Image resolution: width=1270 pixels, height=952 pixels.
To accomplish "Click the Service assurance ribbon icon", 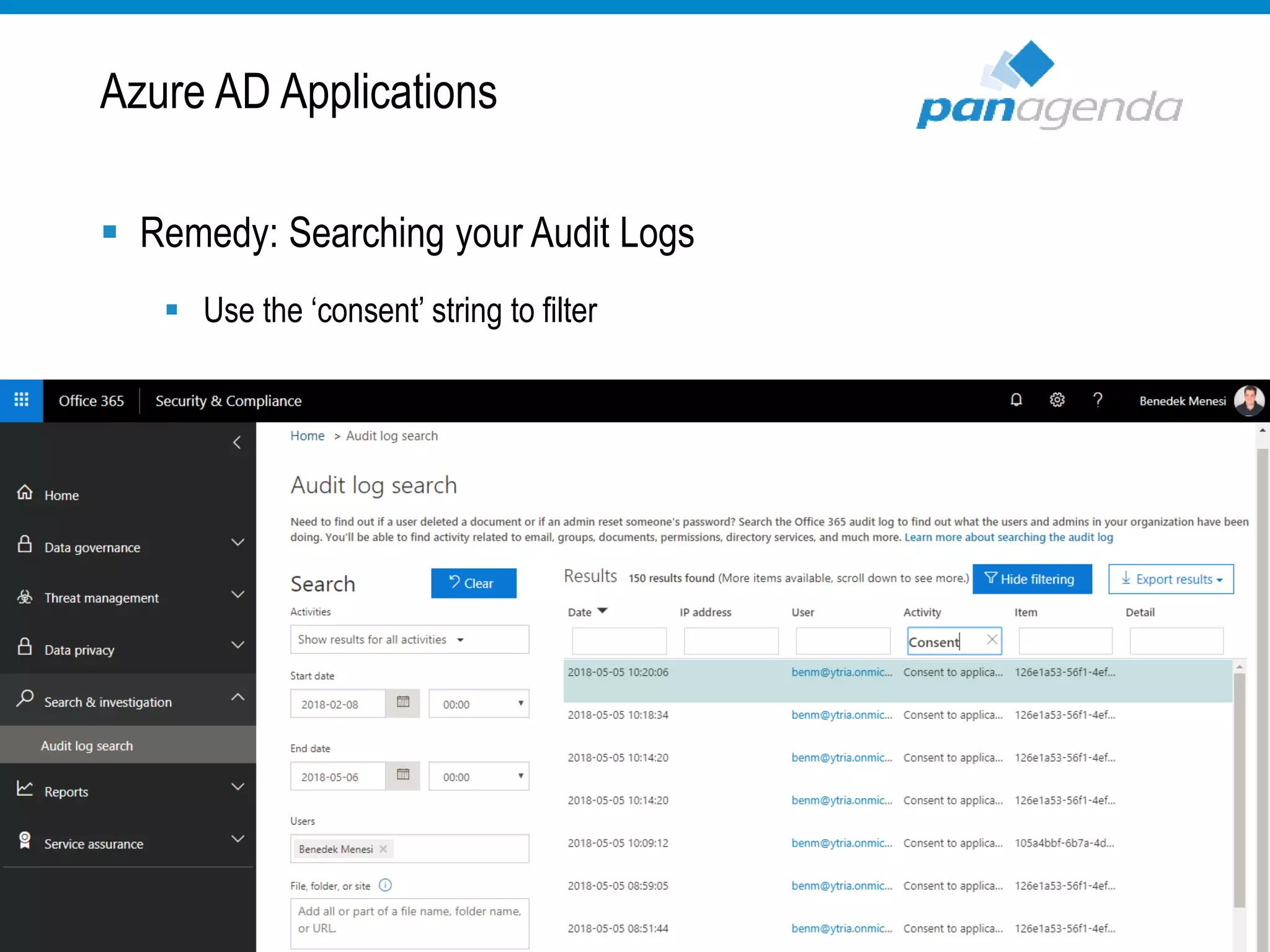I will tap(25, 840).
